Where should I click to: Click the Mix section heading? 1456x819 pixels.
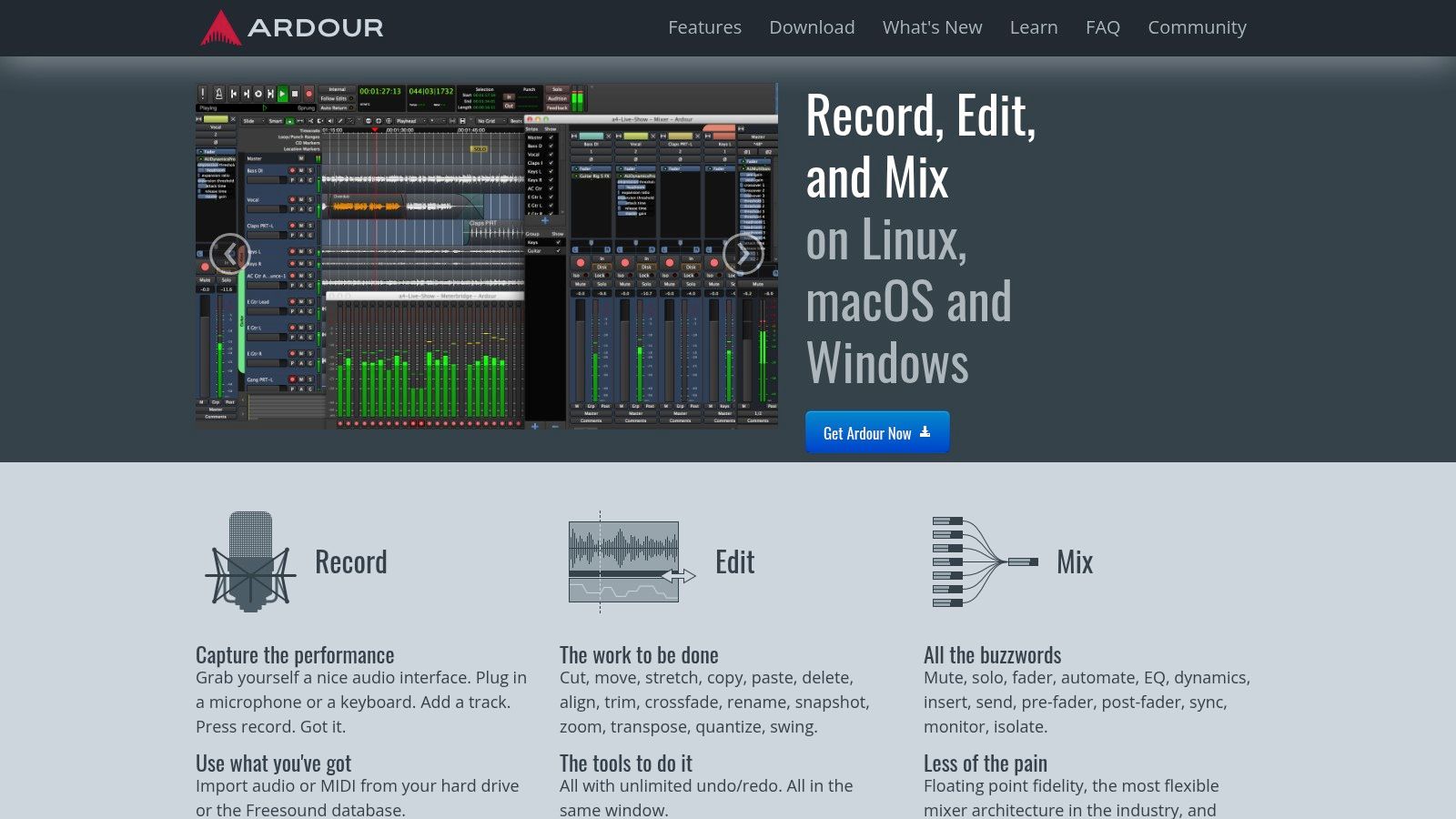(x=1075, y=561)
